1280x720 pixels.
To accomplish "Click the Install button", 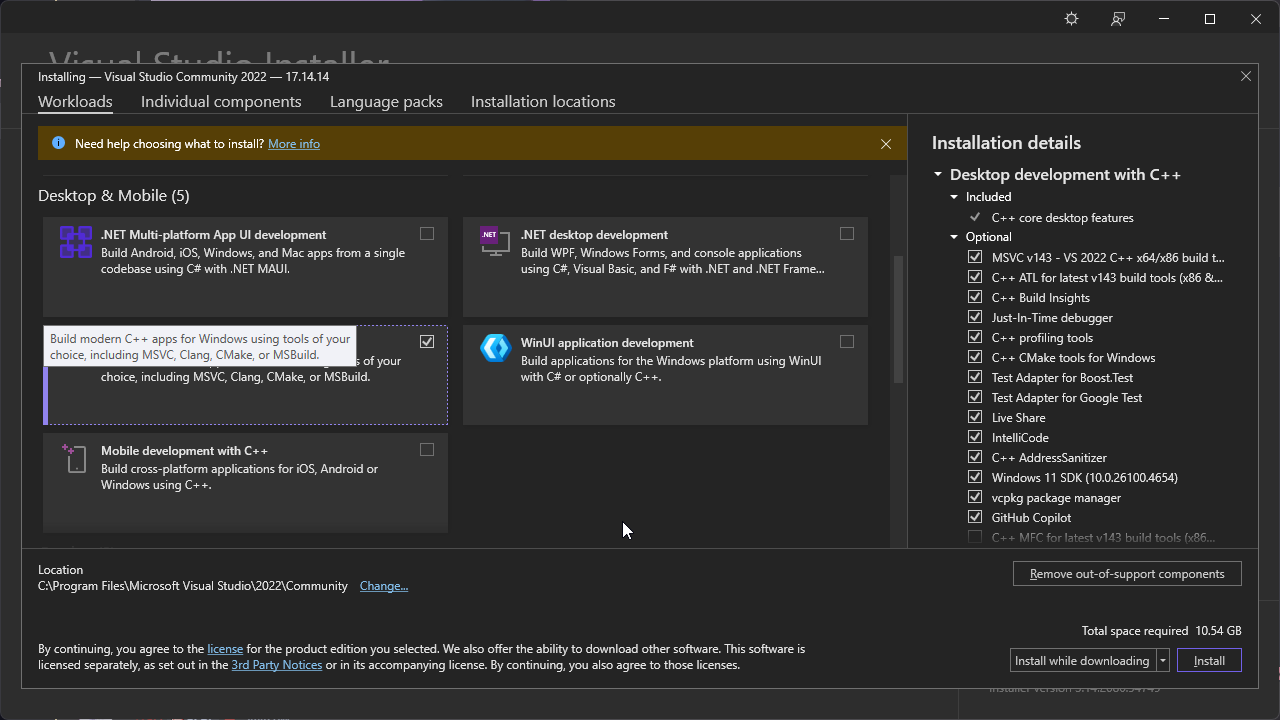I will [x=1209, y=661].
